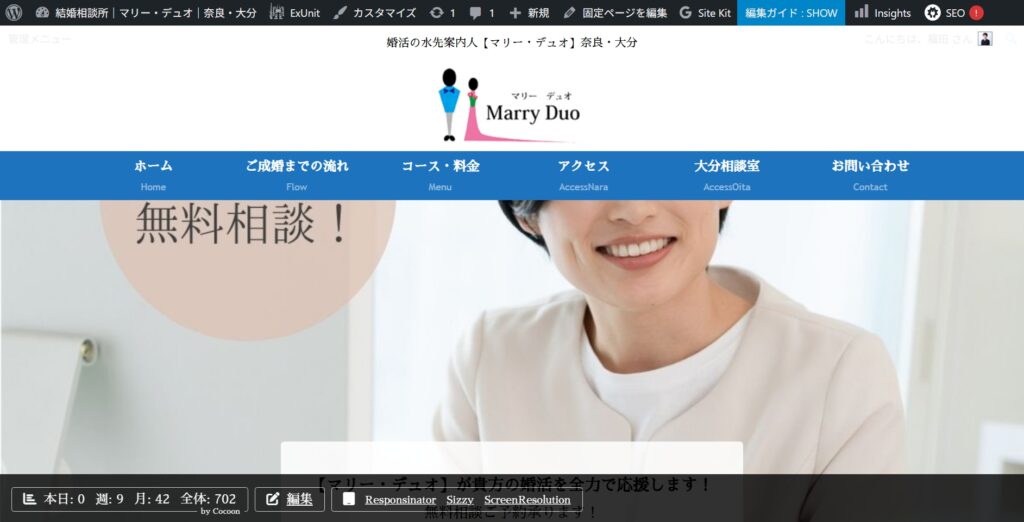Click the updates icon showing 1
Viewport: 1024px width, 522px height.
[x=442, y=13]
